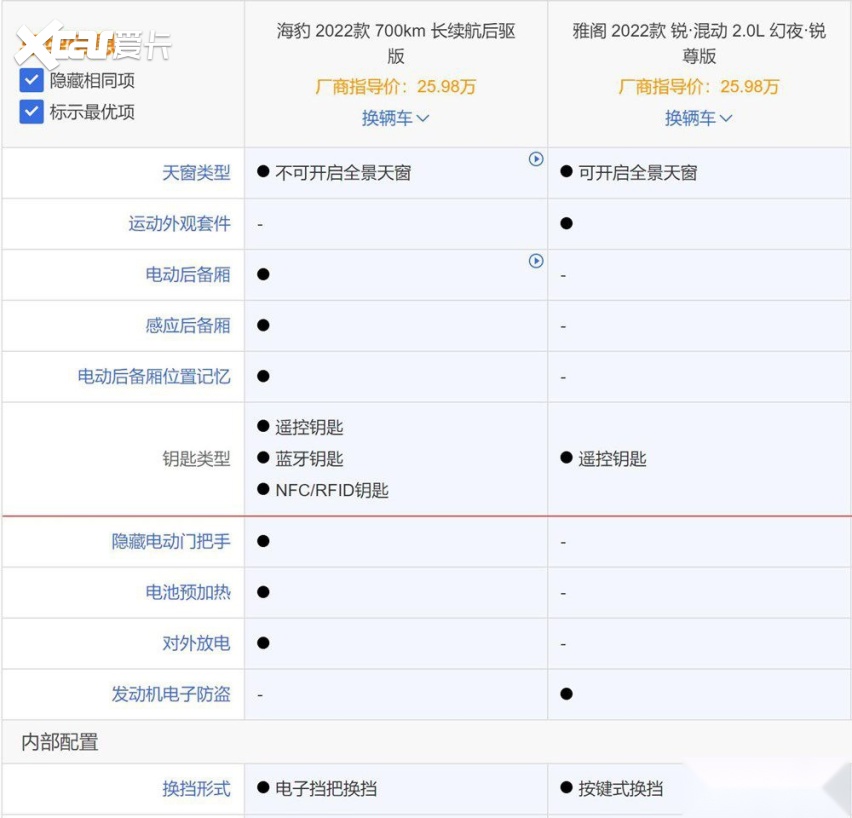Select the 内部配置 section header
Screen dimensions: 852x818
(x=60, y=742)
